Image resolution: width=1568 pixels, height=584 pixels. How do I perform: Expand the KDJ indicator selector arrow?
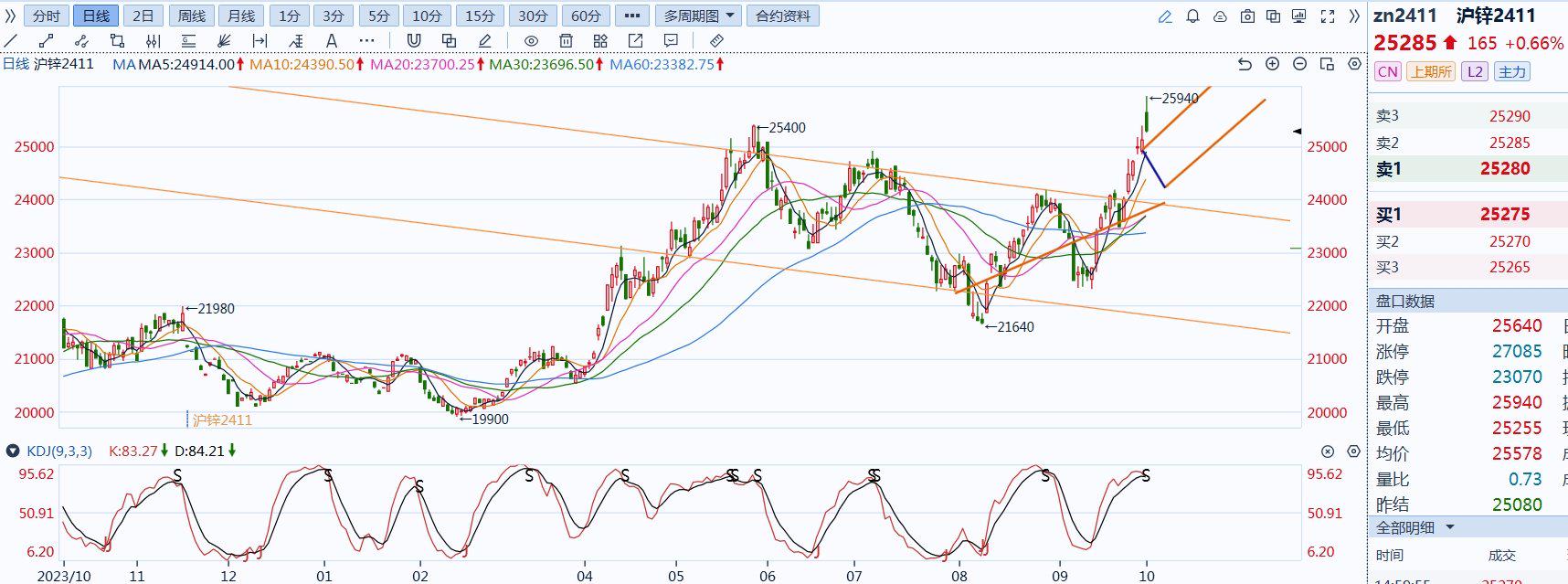13,451
